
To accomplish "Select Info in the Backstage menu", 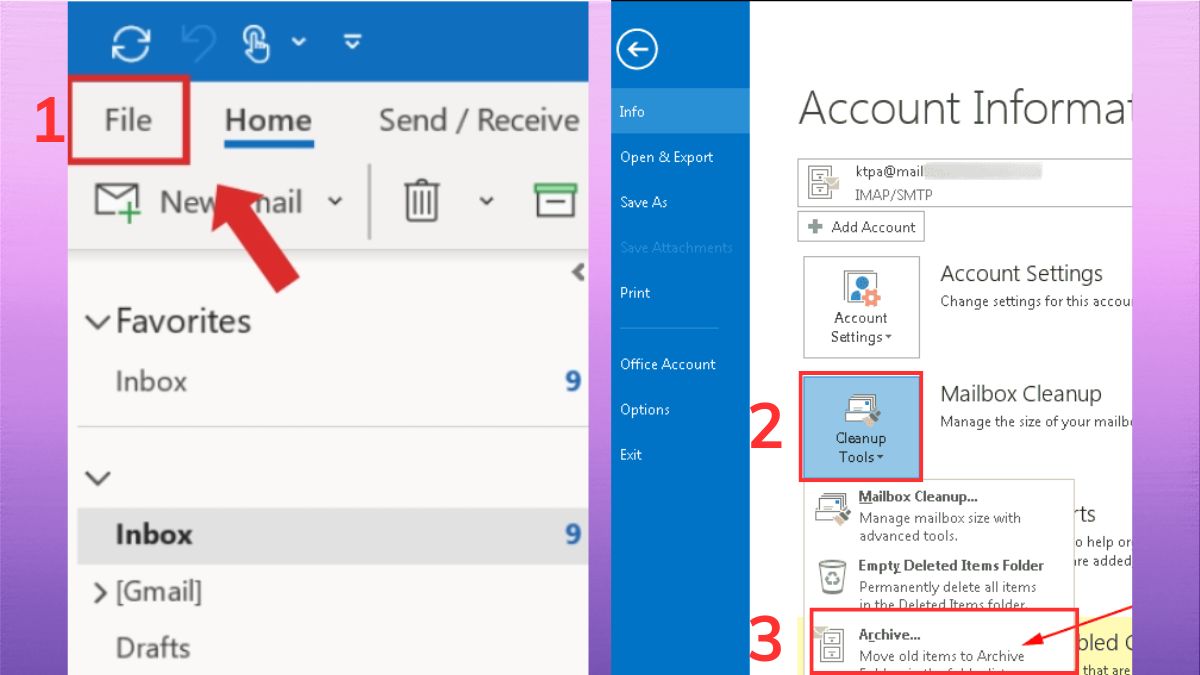I will 680,111.
